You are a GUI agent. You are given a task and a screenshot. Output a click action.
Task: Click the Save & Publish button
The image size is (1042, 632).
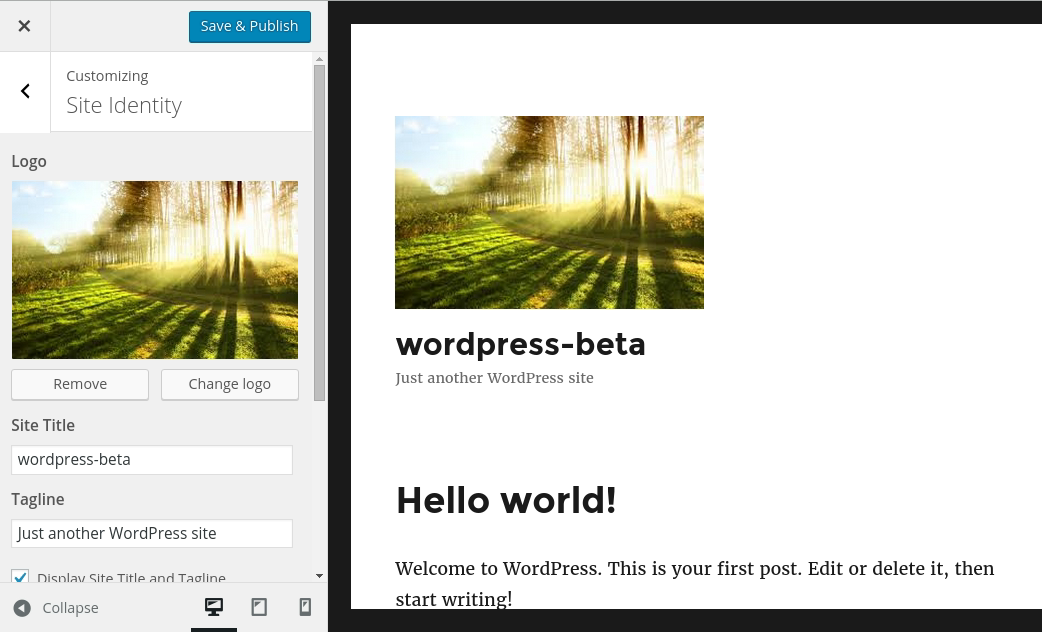coord(249,26)
